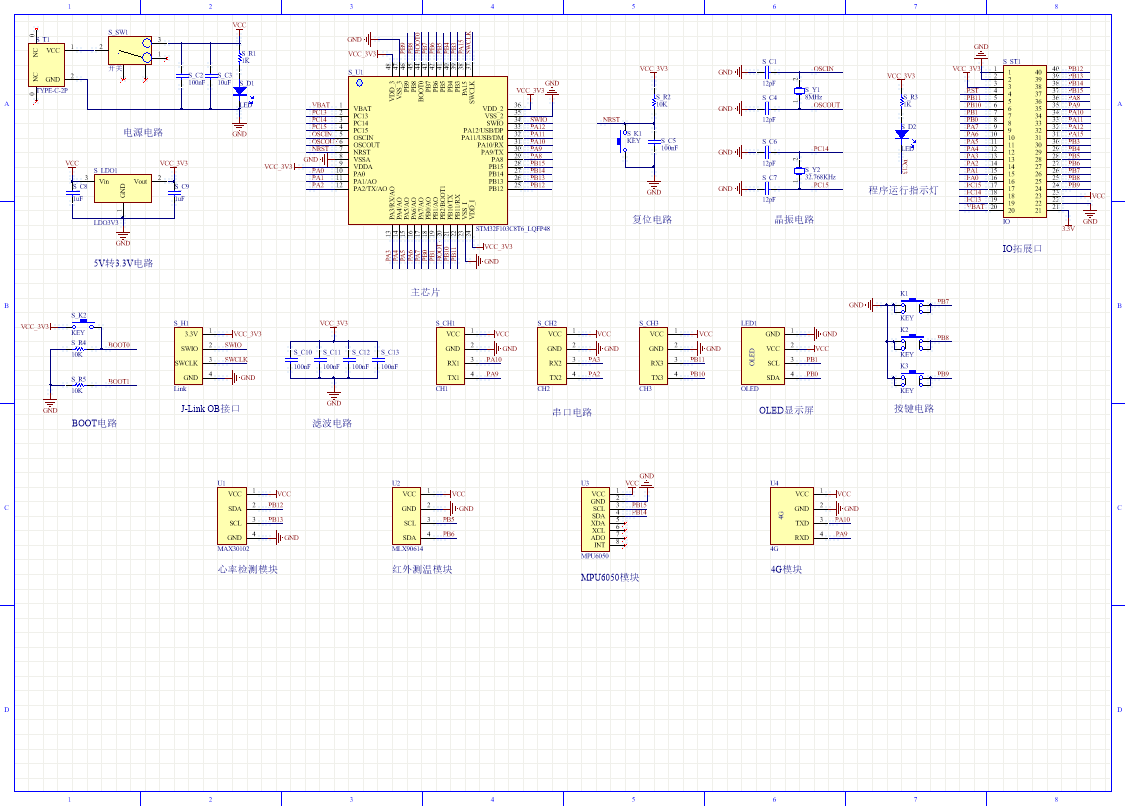1125x806 pixels.
Task: Click the S_R5 10K resistor
Action: tap(78, 385)
